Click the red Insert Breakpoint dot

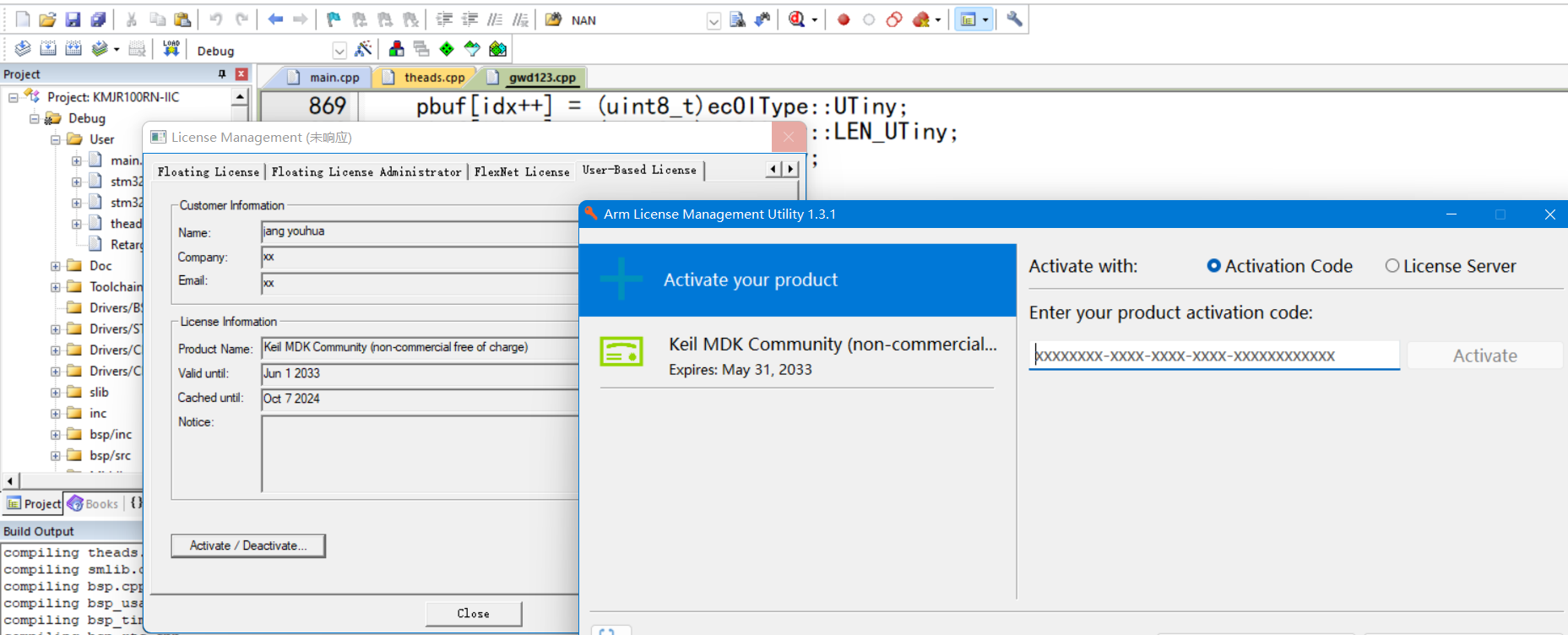(843, 19)
